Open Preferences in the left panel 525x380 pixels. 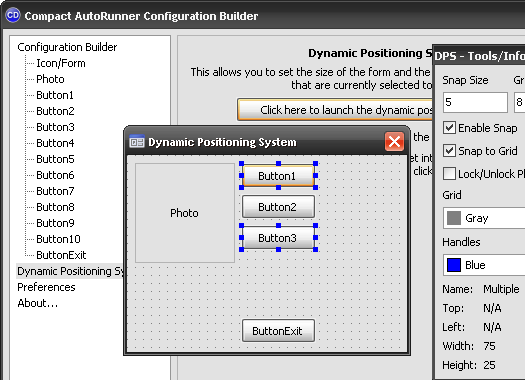pos(46,287)
